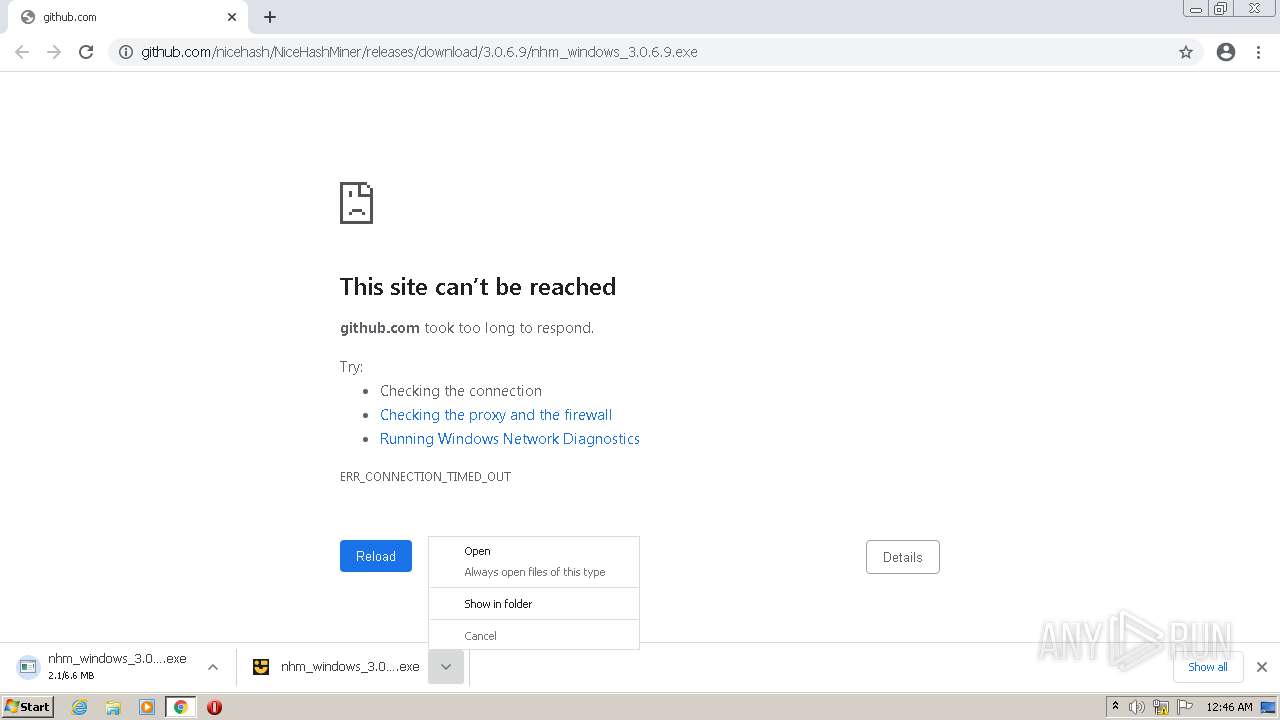Close the github.com tab

(231, 17)
